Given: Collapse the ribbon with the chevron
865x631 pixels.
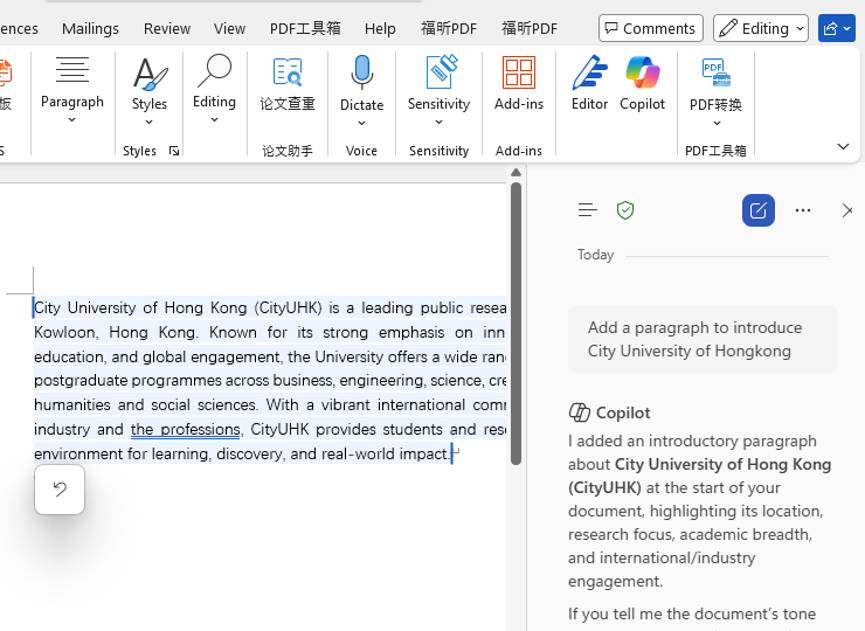Looking at the screenshot, I should click(843, 146).
